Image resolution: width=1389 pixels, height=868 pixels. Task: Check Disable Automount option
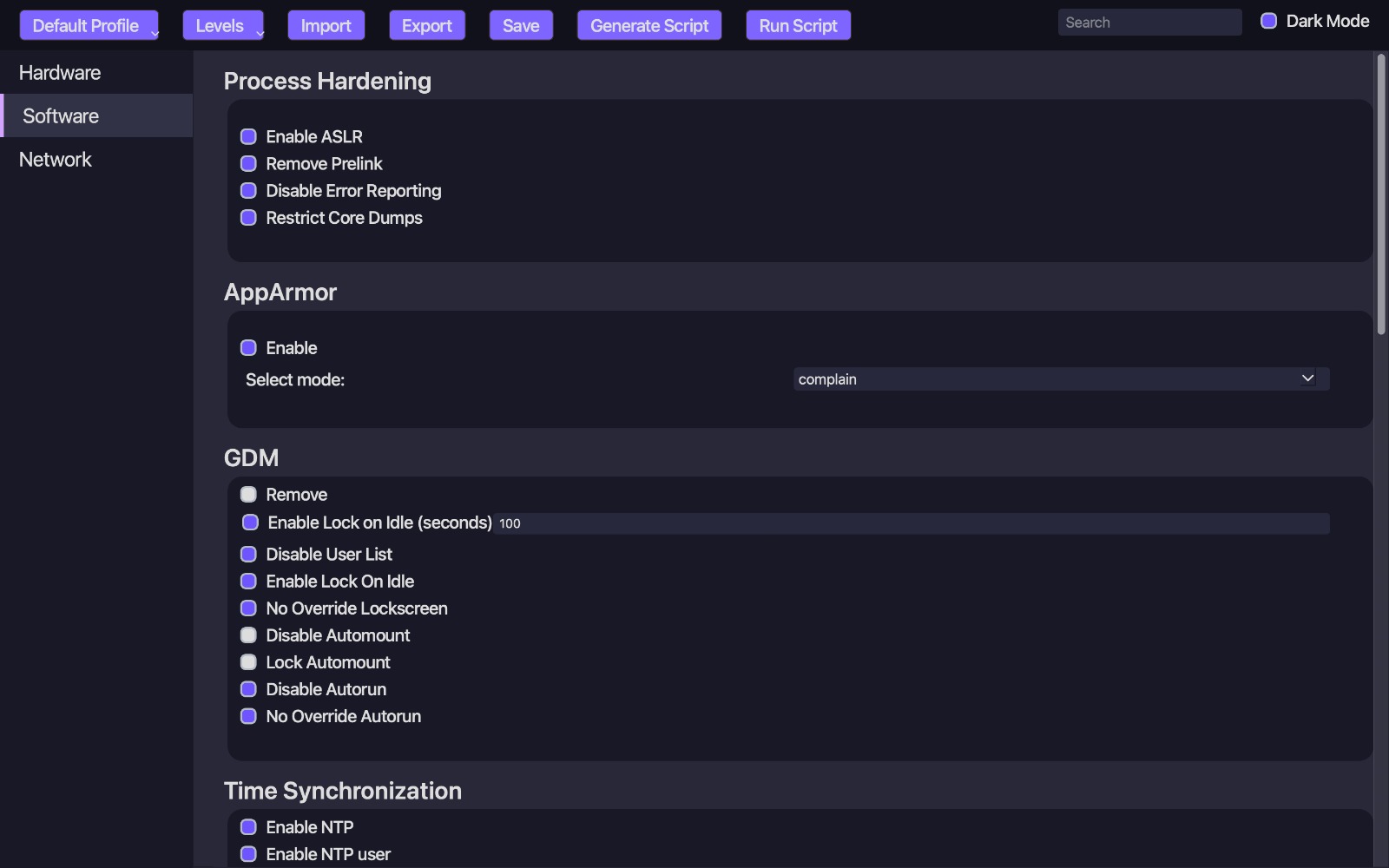248,635
